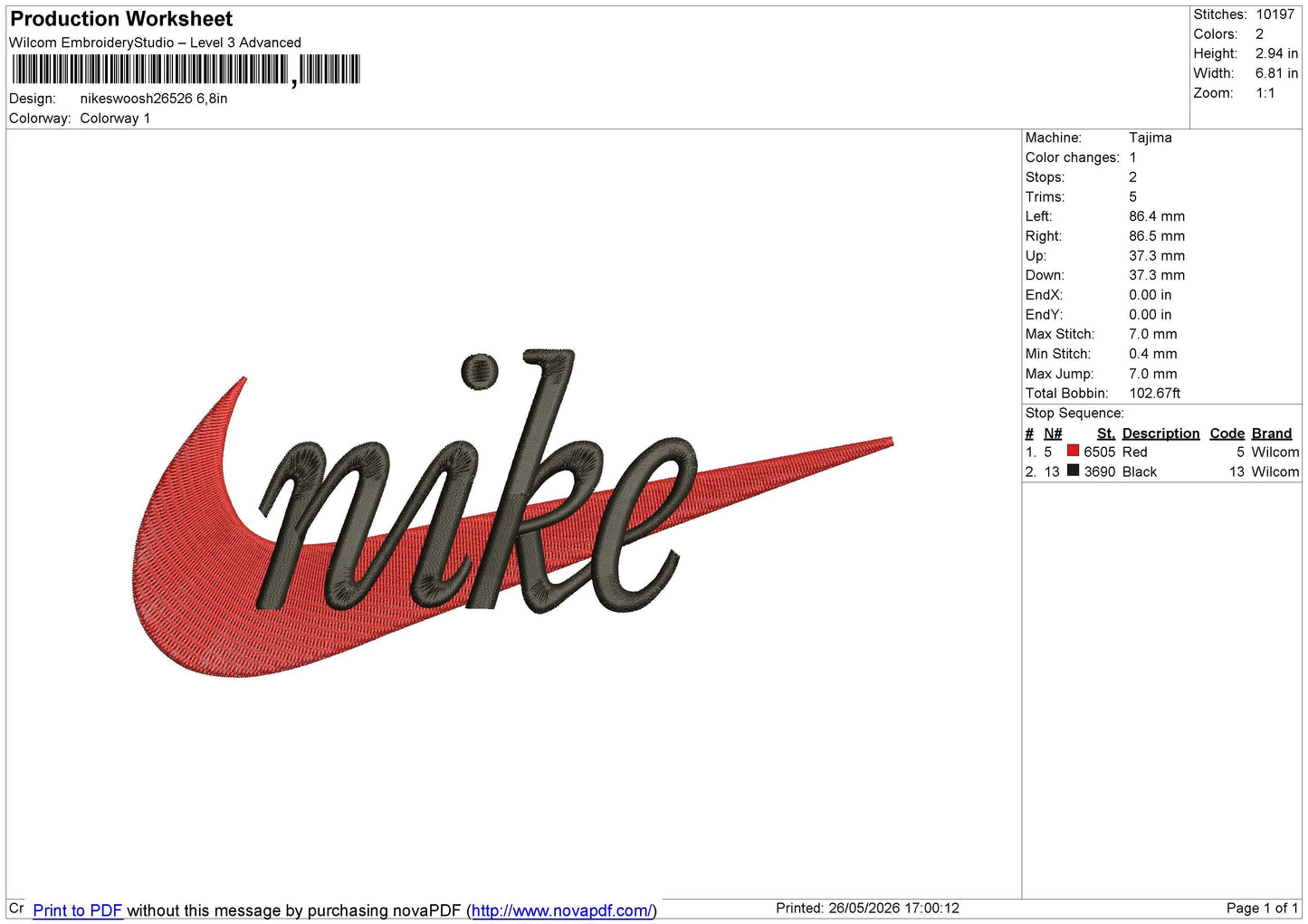Click the stitch count 10197
Image resolution: width=1308 pixels, height=924 pixels.
[1275, 14]
